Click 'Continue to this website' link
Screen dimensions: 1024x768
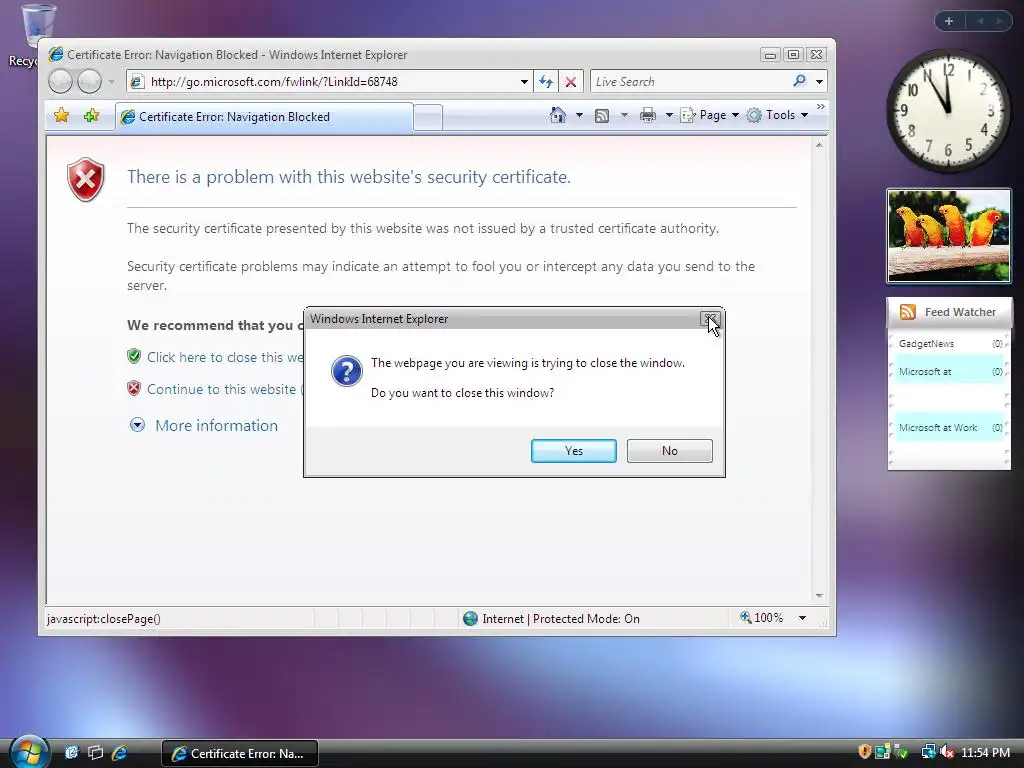click(x=225, y=389)
